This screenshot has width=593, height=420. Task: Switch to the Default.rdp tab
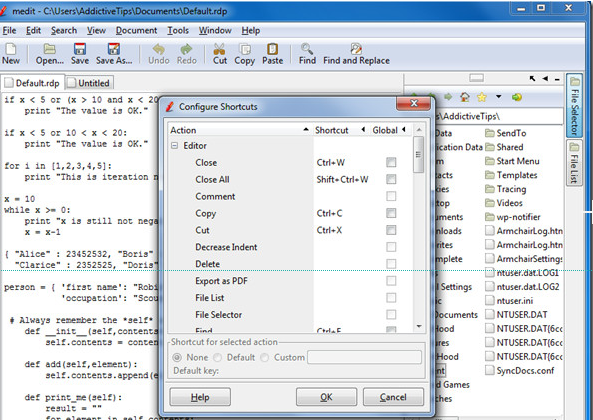pyautogui.click(x=33, y=83)
